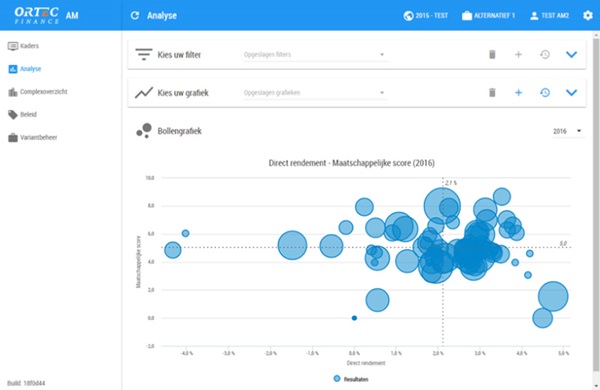Delete filter with trash icon in filter row

pos(492,54)
